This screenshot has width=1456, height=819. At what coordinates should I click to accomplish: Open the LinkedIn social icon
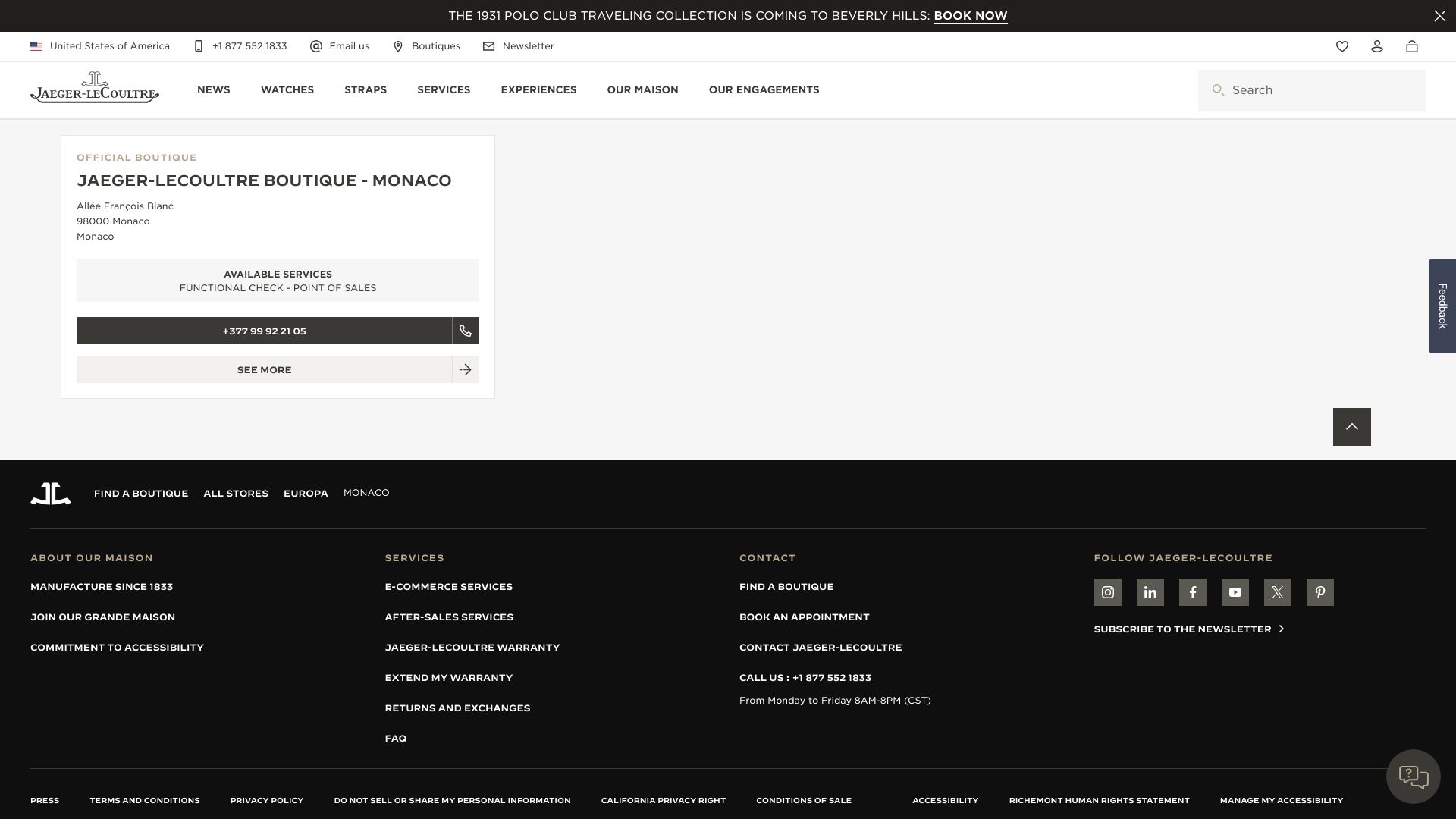click(1150, 592)
